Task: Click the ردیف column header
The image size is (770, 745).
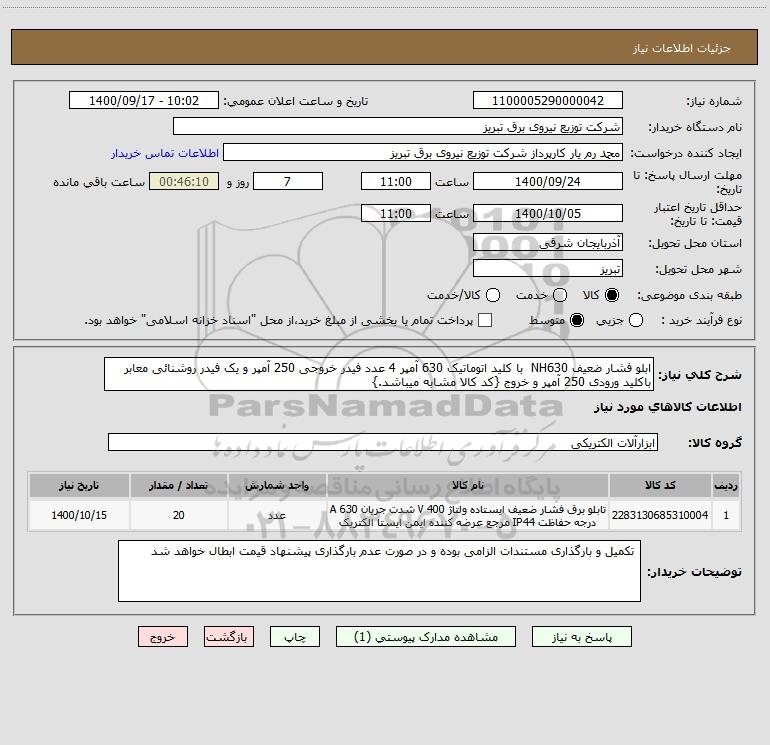Action: [x=726, y=485]
